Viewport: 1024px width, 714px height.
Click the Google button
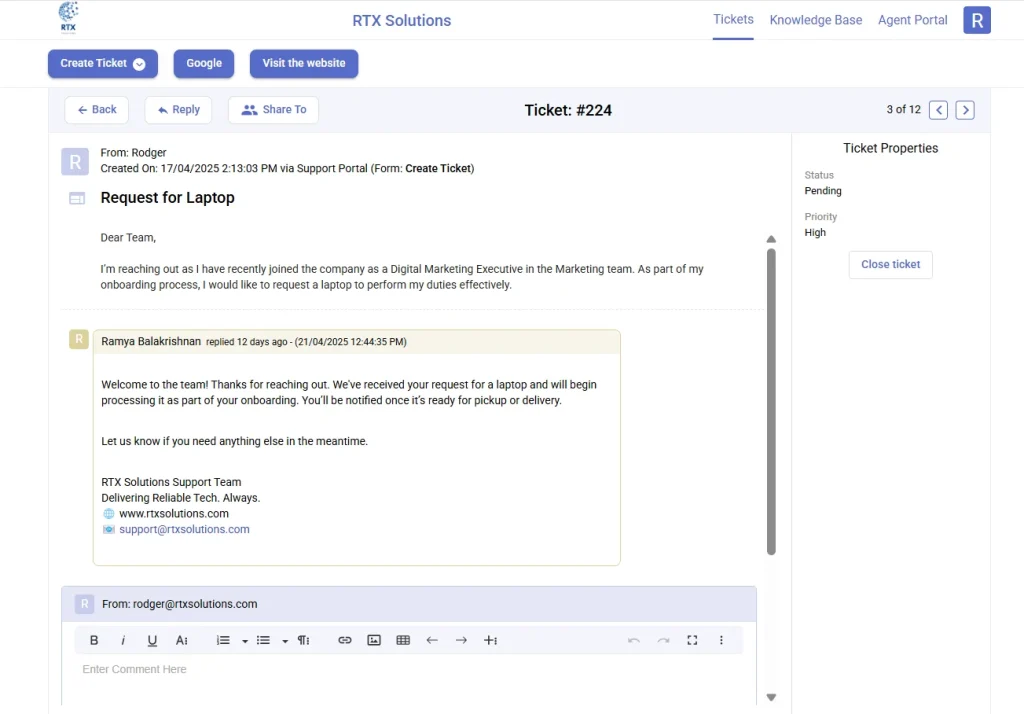point(204,63)
